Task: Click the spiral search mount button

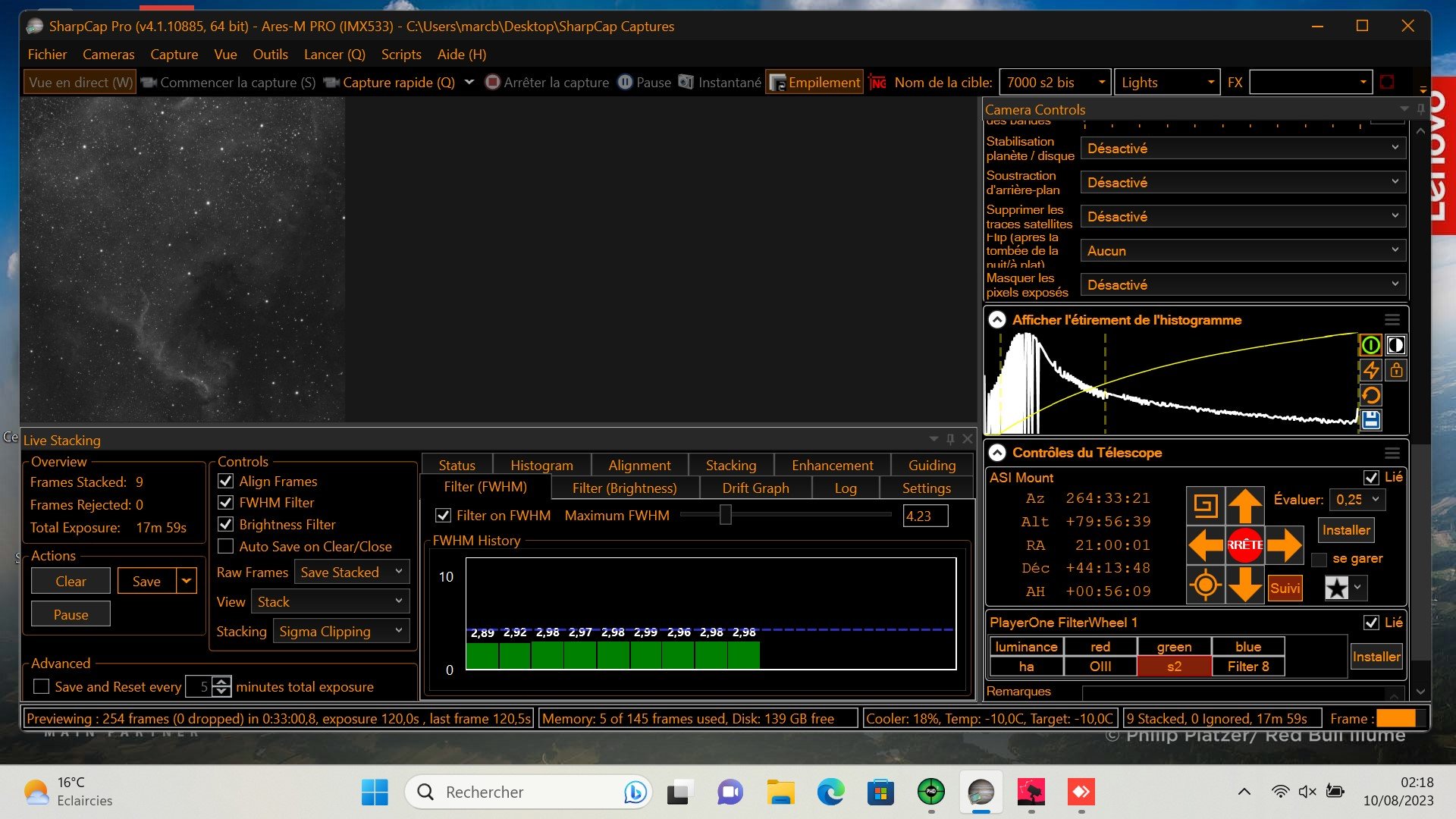Action: pos(1205,505)
